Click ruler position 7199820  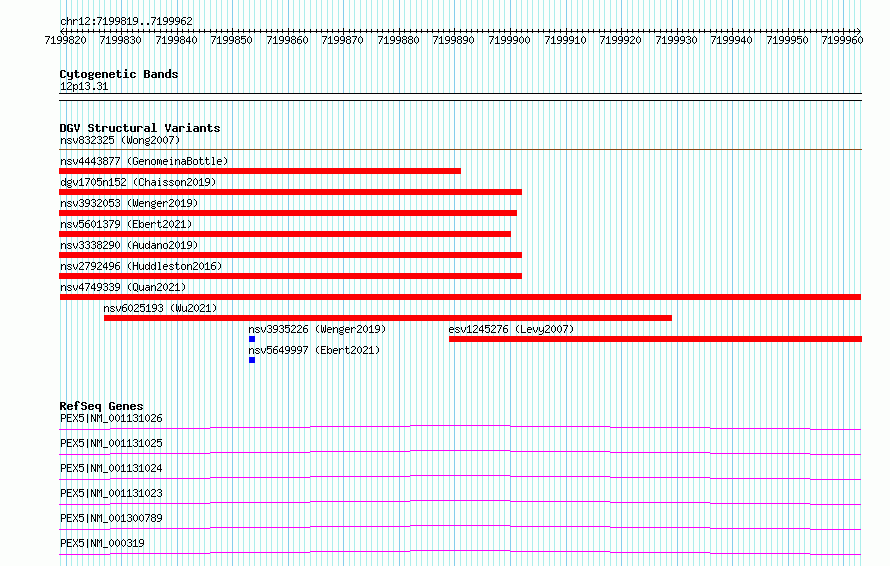[x=65, y=40]
